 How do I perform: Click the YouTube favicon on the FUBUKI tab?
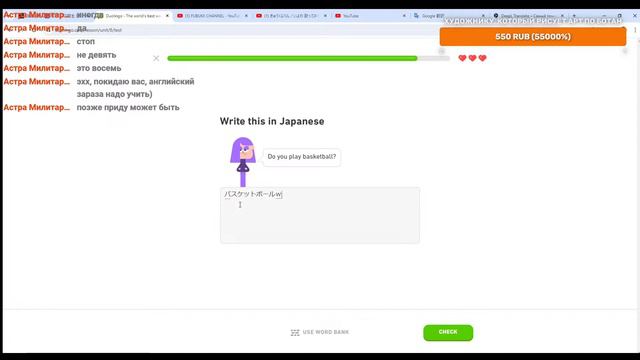(x=180, y=16)
